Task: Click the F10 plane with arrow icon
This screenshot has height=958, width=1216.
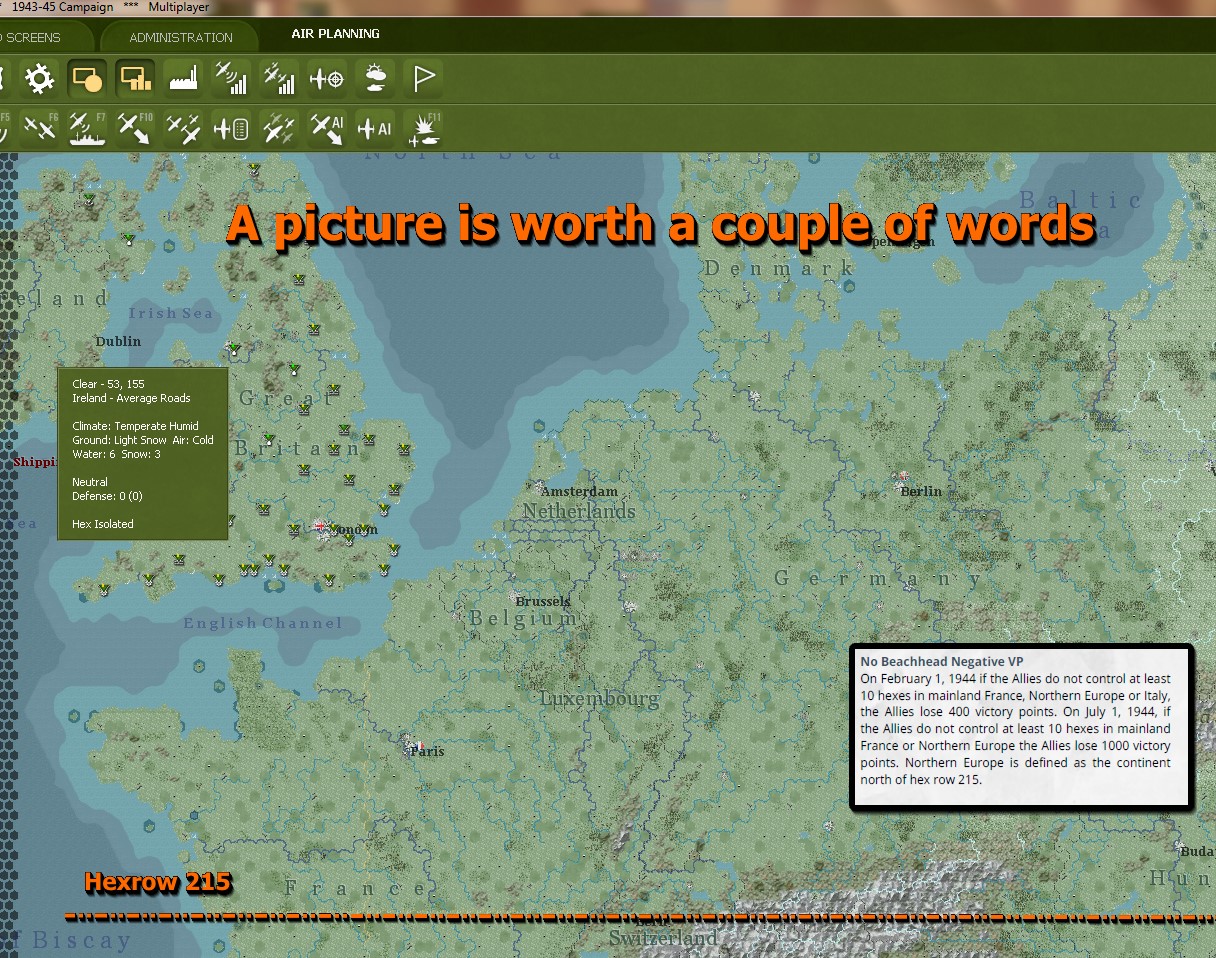Action: (135, 128)
